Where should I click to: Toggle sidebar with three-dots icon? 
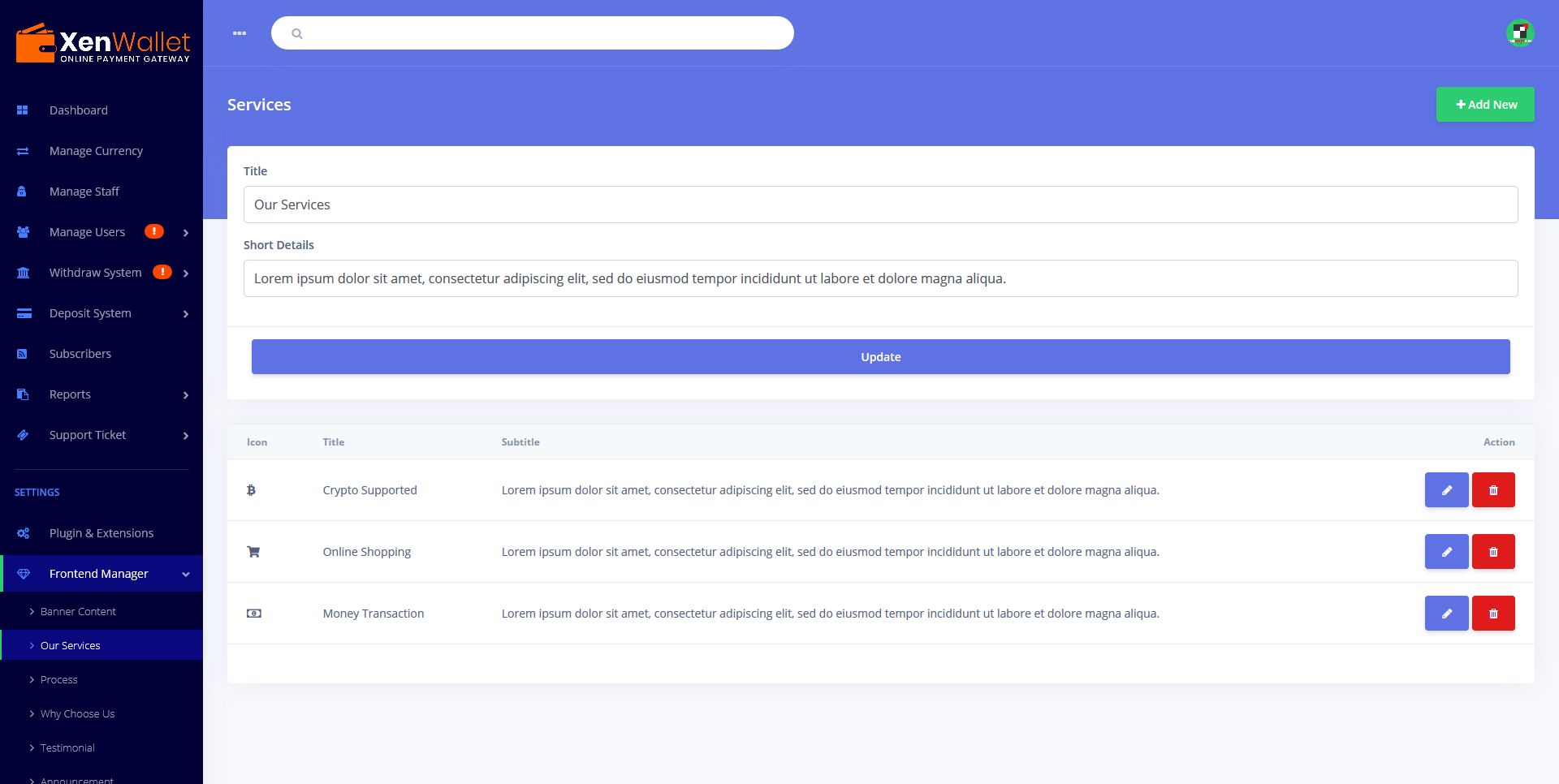coord(240,33)
